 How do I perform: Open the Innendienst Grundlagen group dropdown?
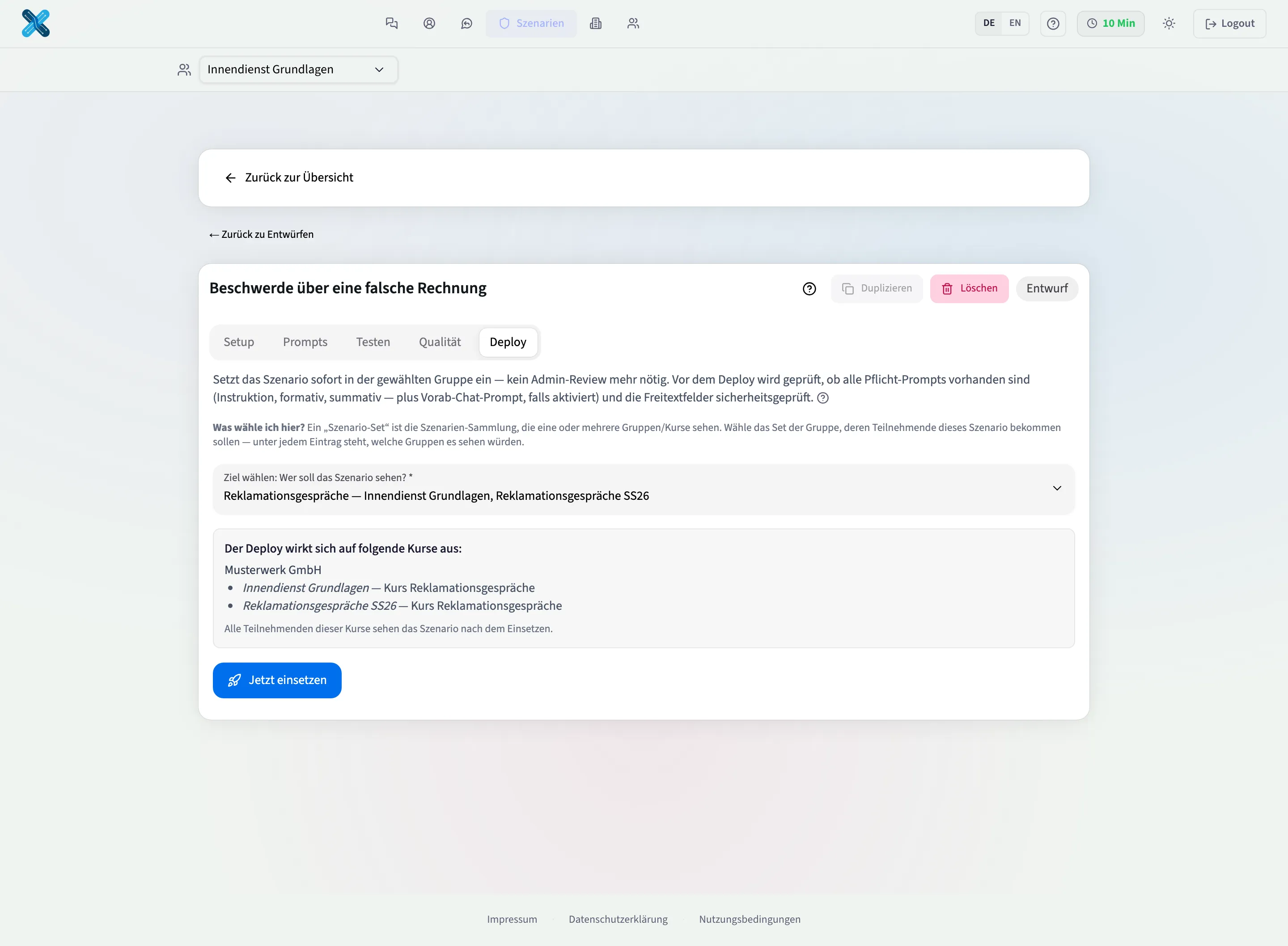tap(298, 69)
